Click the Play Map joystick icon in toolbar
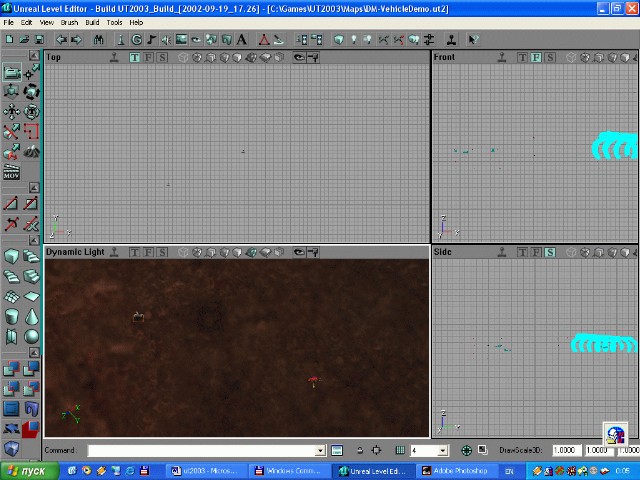Screen dimensions: 640x480 pyautogui.click(x=451, y=40)
